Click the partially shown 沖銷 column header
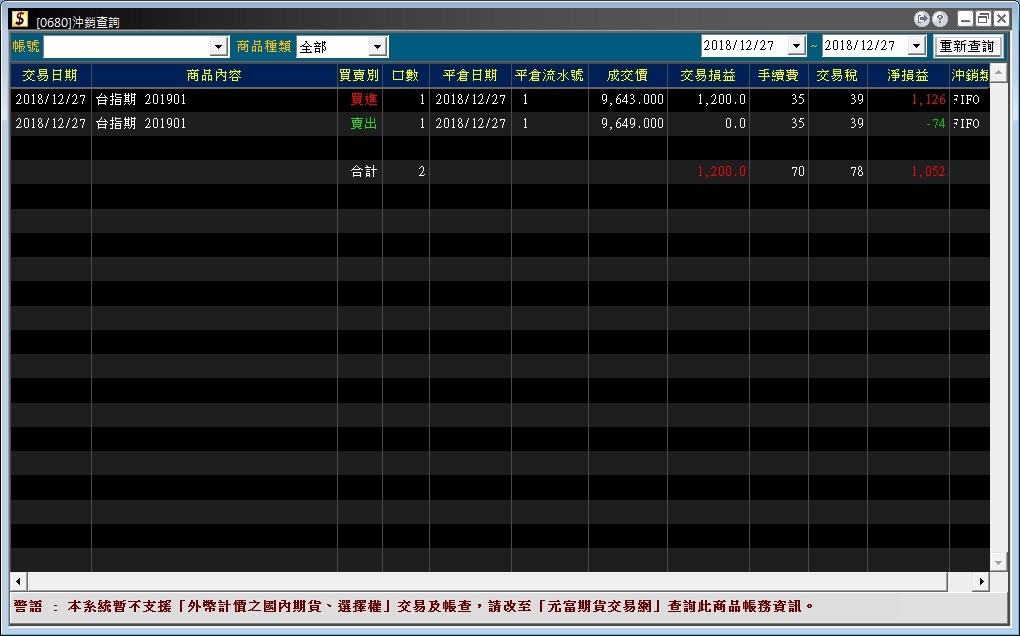 coord(969,75)
